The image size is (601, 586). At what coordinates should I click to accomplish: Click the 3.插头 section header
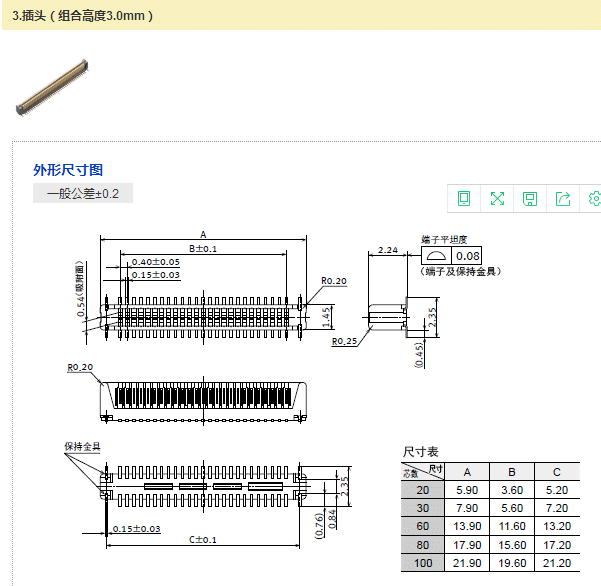point(83,16)
